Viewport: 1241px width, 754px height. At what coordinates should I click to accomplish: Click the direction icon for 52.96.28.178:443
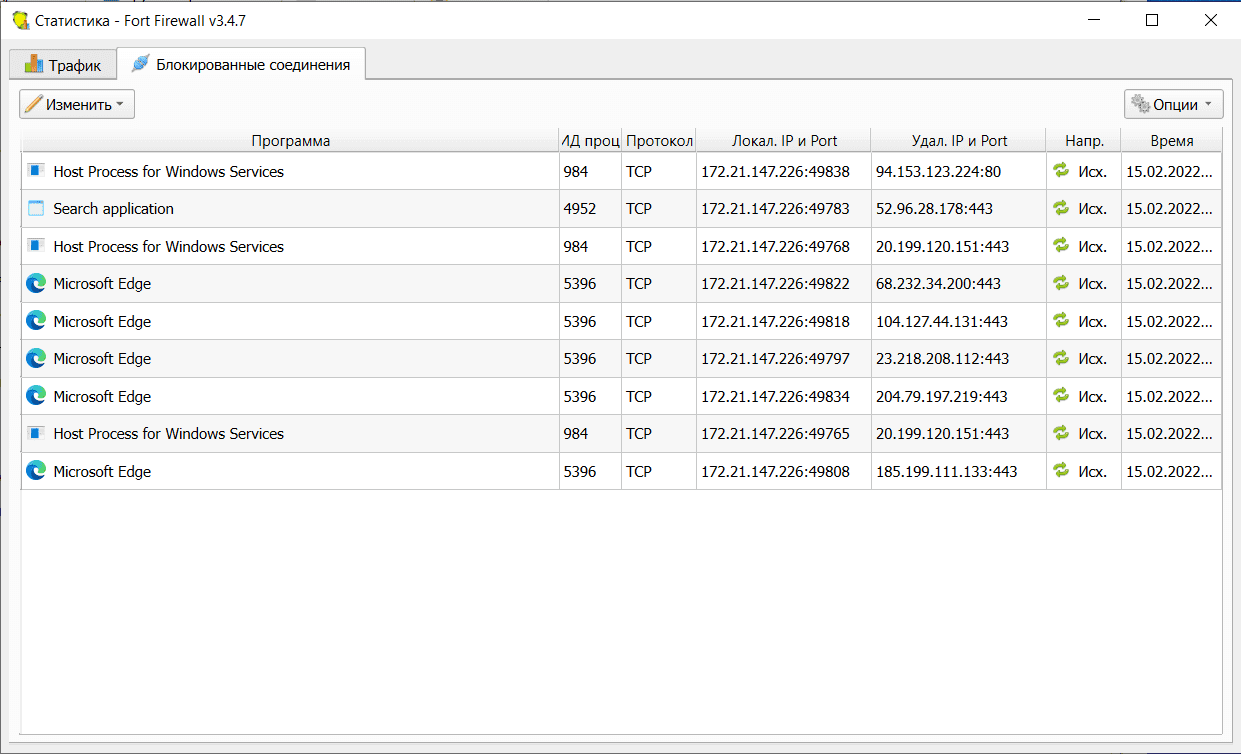pos(1061,209)
